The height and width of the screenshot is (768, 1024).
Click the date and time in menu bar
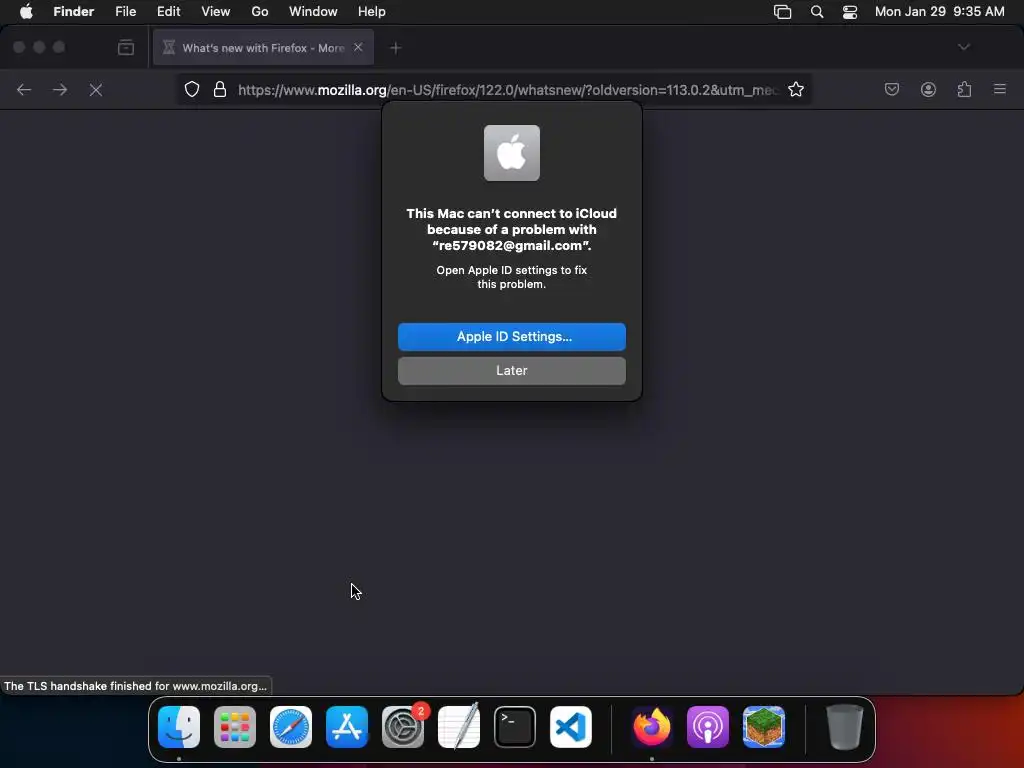coord(939,12)
